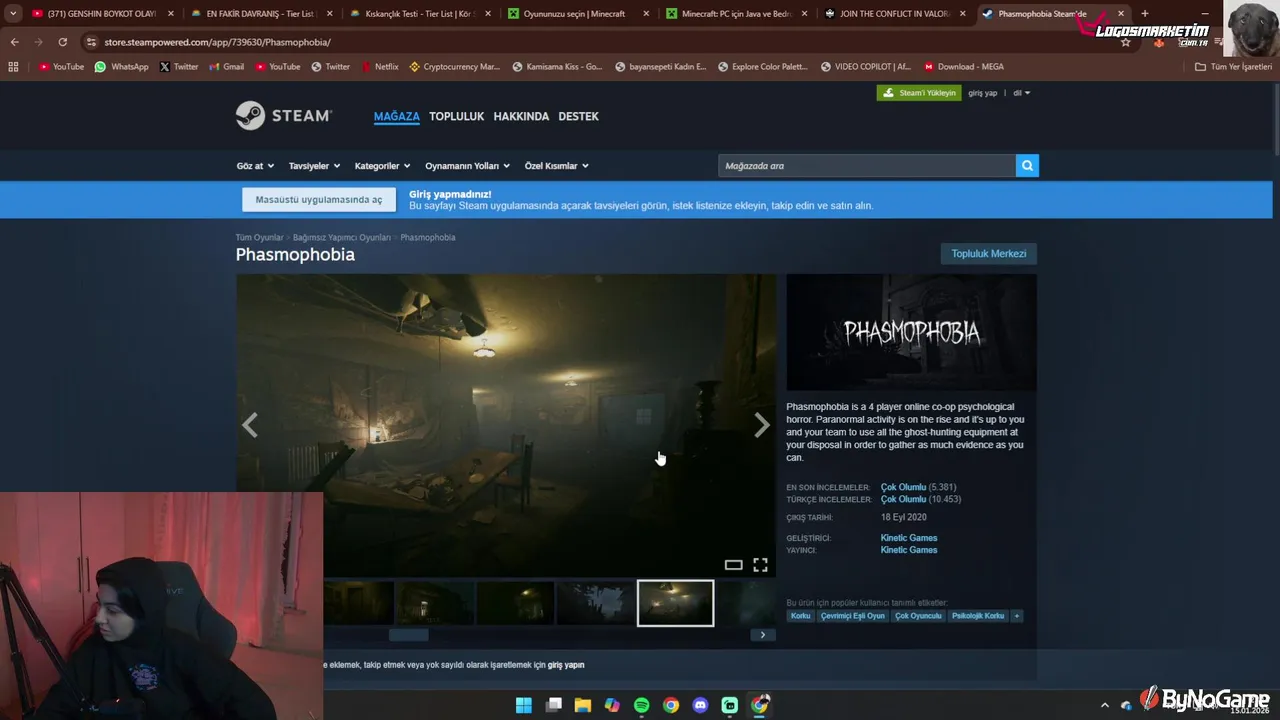1280x720 pixels.
Task: Select the Psikolojik Korku tag
Action: (x=977, y=616)
